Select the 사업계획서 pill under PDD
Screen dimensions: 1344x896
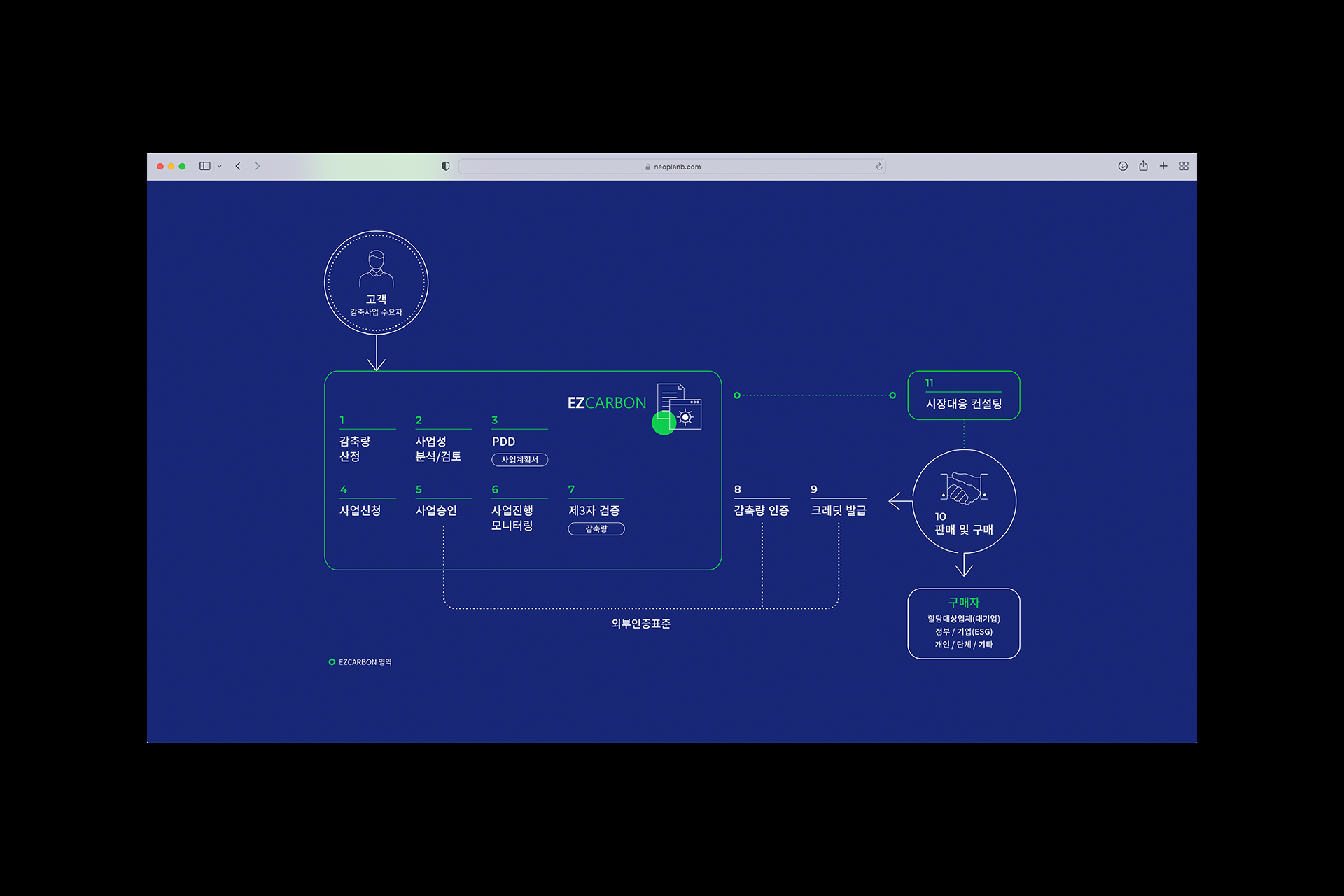click(x=519, y=460)
